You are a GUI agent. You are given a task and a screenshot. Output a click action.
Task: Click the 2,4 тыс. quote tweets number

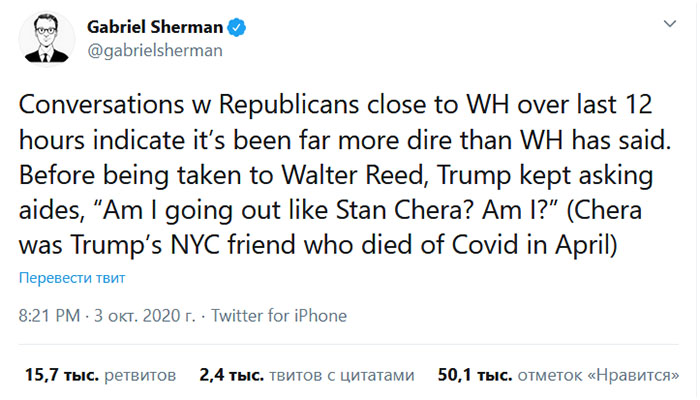pyautogui.click(x=231, y=375)
